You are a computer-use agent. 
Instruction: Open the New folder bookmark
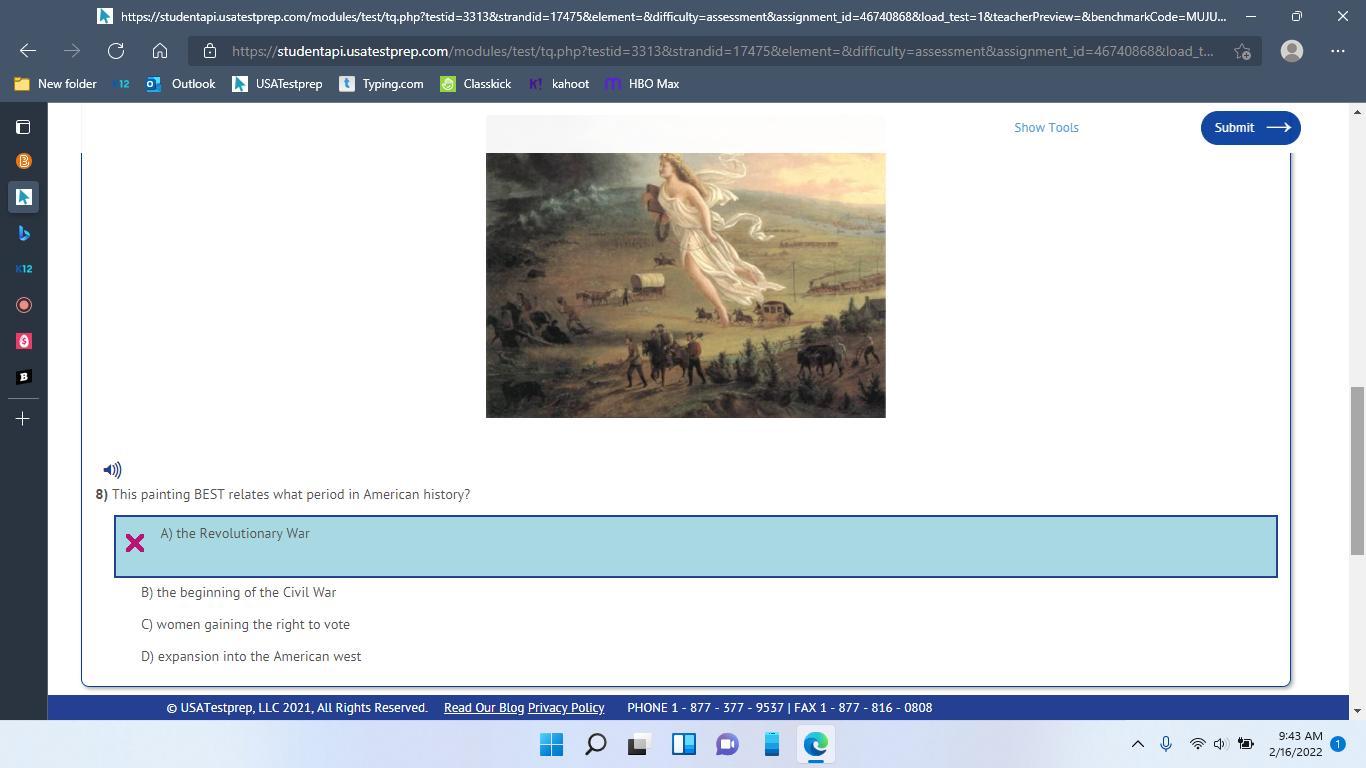(56, 84)
